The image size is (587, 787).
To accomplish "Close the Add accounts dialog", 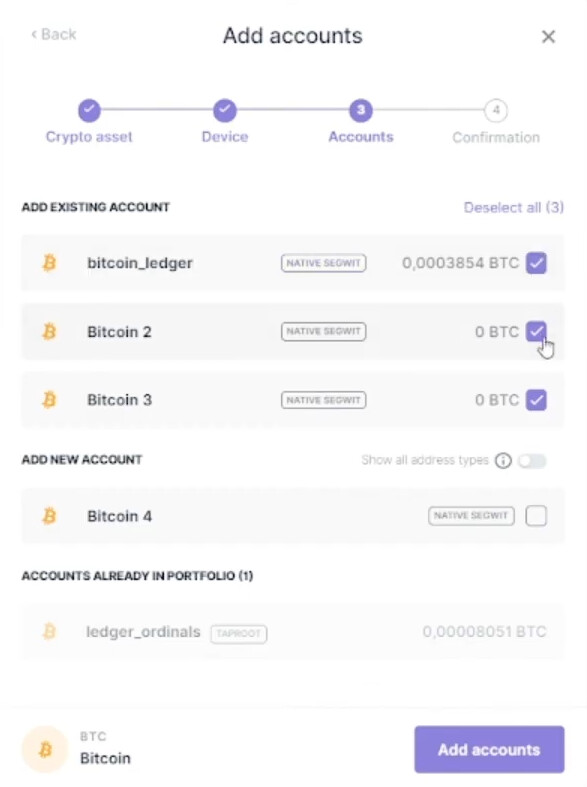I will pos(548,36).
